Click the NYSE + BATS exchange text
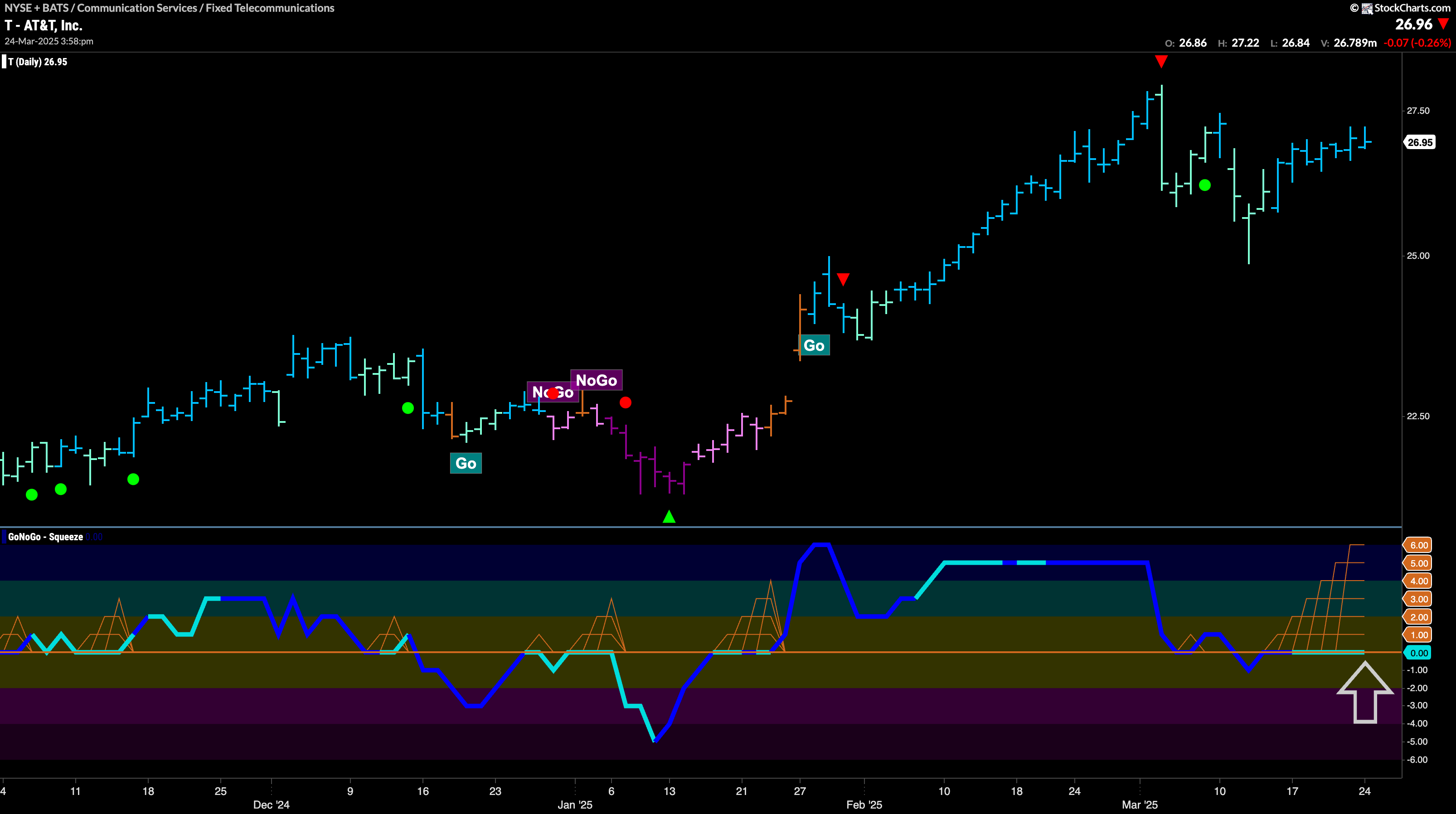This screenshot has width=1456, height=814. click(36, 8)
